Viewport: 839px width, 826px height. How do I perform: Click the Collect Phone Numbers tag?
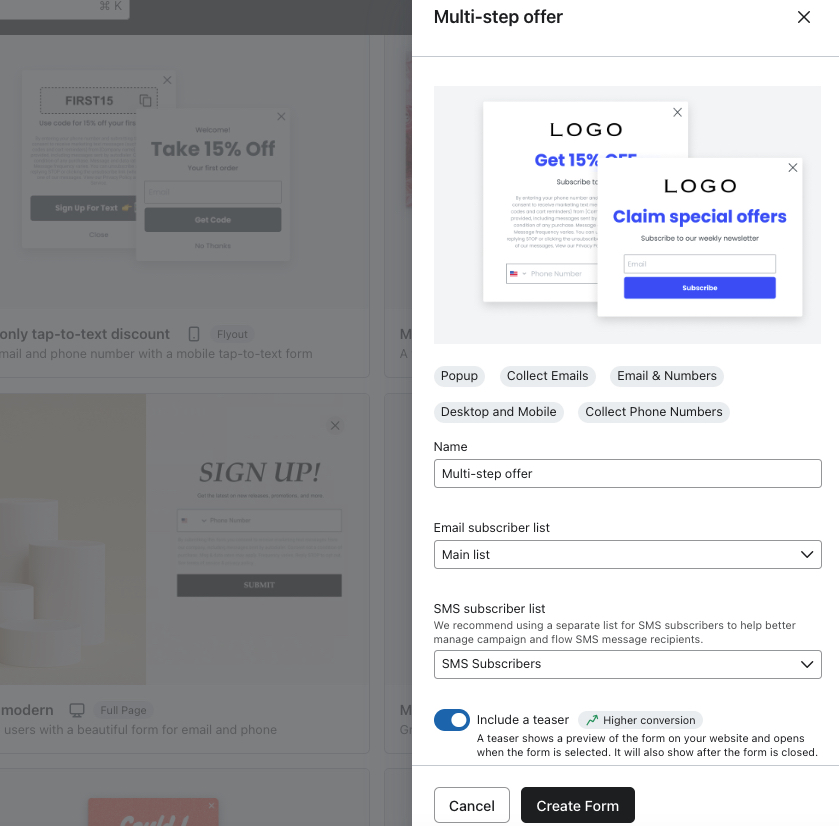[x=653, y=412]
